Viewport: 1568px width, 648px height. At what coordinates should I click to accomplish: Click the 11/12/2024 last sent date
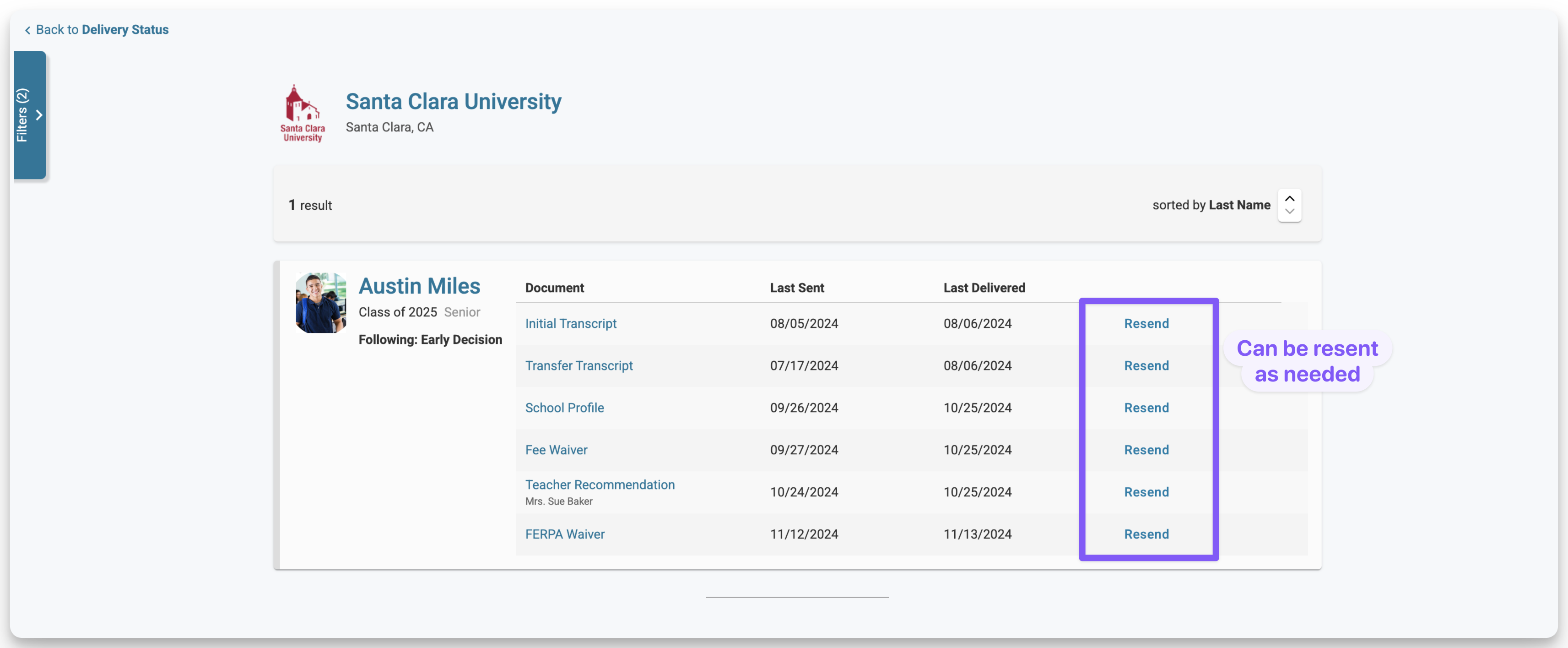(804, 534)
